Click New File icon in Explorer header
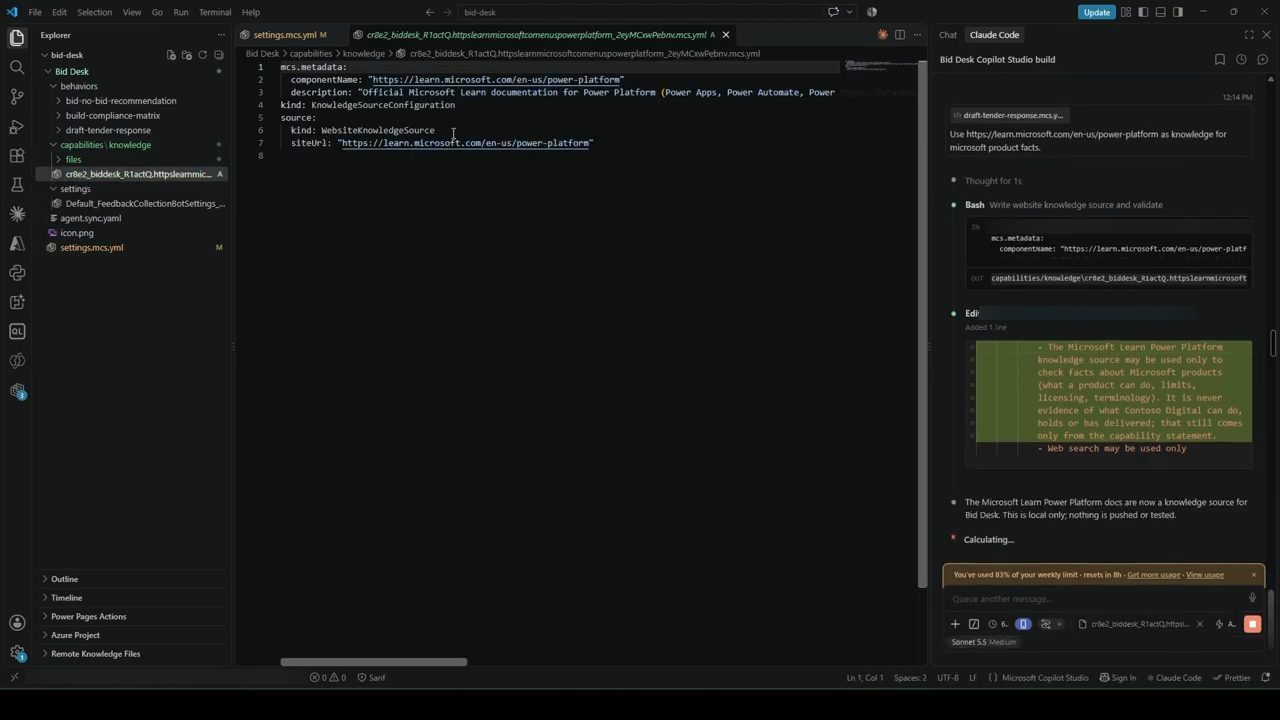 point(171,55)
